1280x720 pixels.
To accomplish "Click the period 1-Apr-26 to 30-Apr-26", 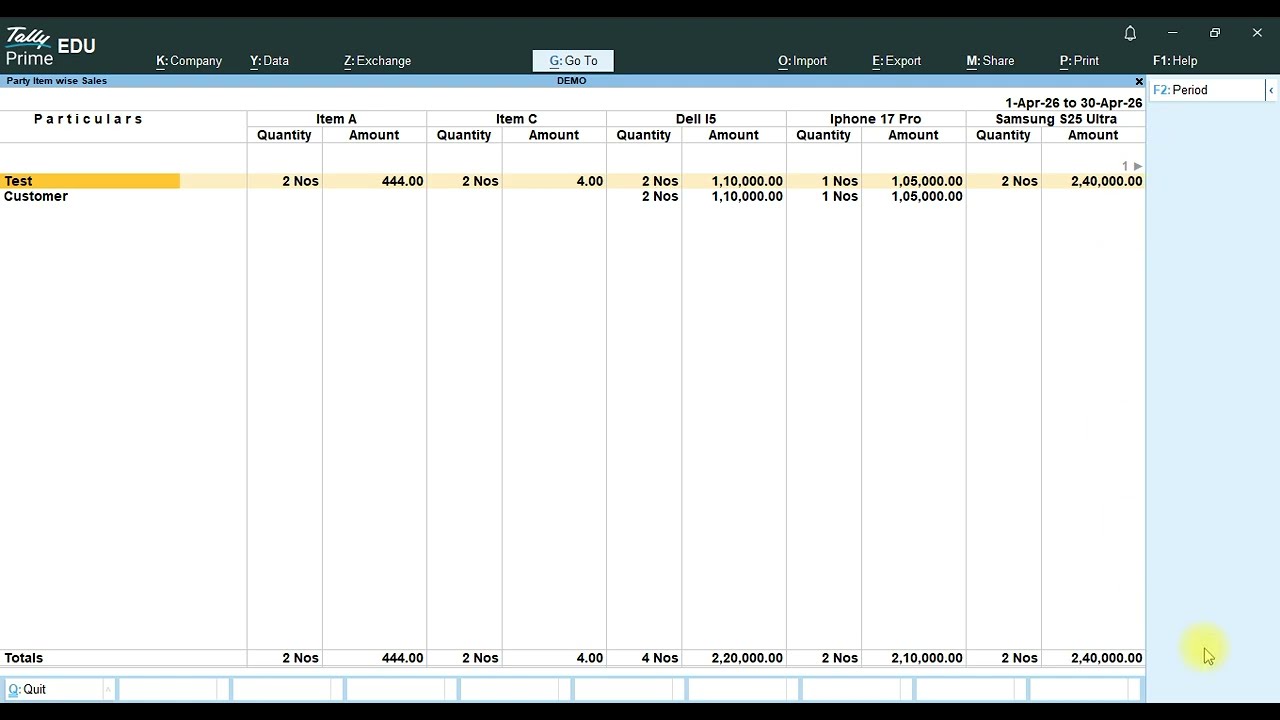I will pos(1073,103).
